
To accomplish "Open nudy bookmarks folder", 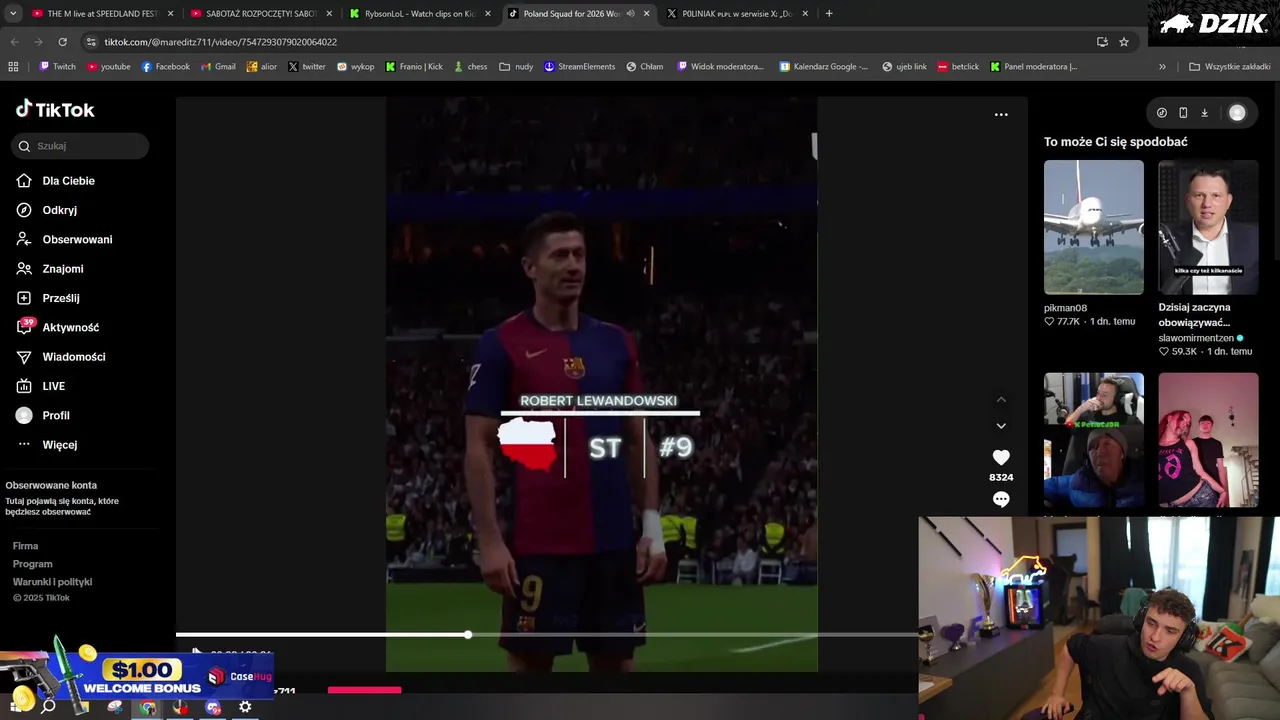I will pos(517,67).
